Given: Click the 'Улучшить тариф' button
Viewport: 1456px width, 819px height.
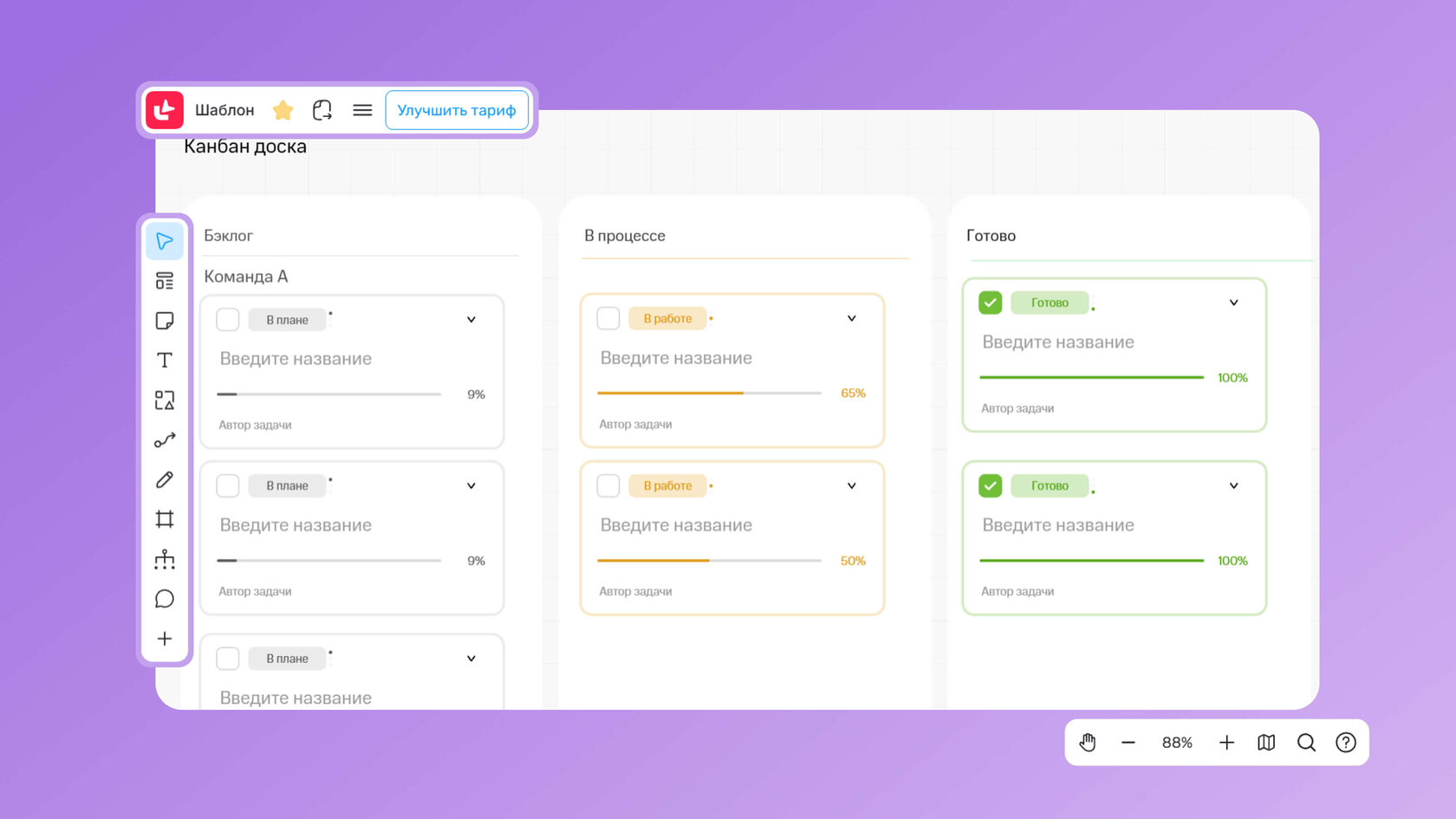Looking at the screenshot, I should 457,110.
